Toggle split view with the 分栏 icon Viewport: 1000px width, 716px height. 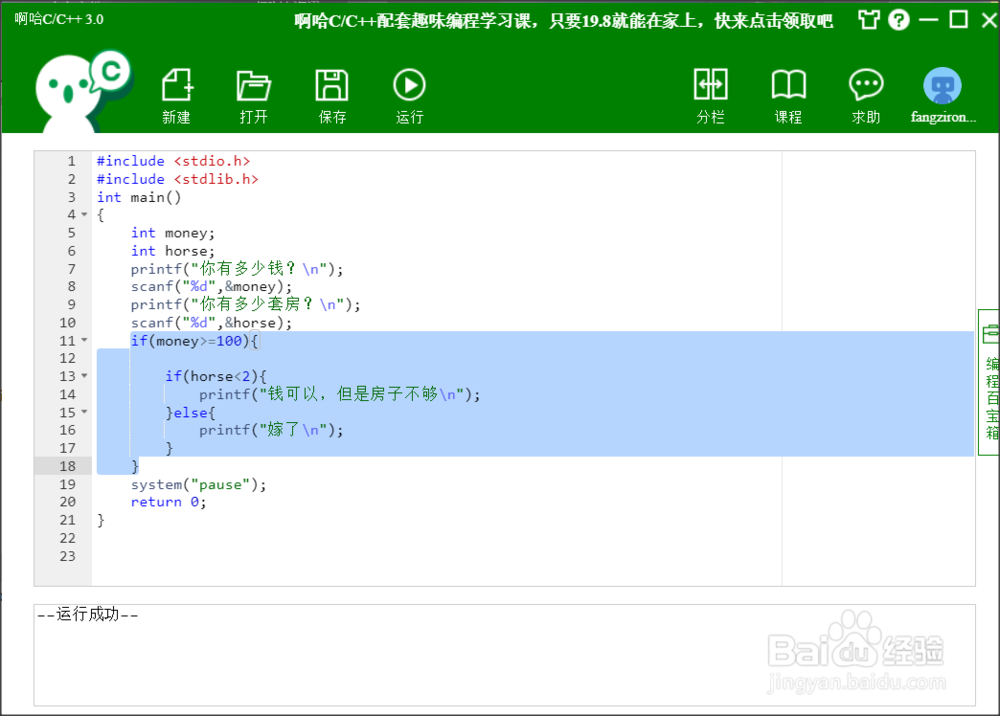(x=710, y=85)
